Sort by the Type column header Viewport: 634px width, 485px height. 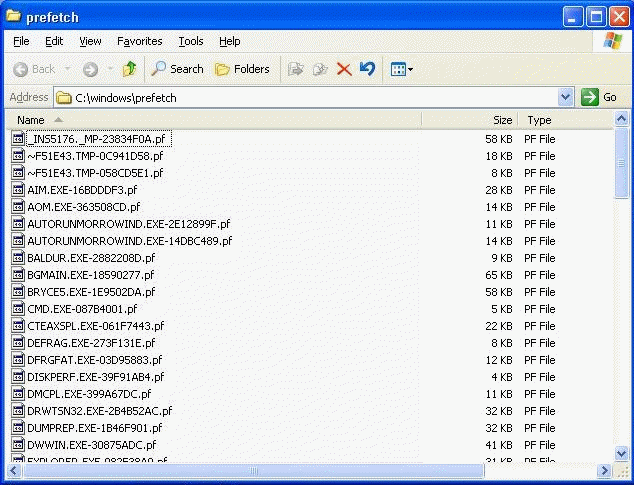(565, 120)
